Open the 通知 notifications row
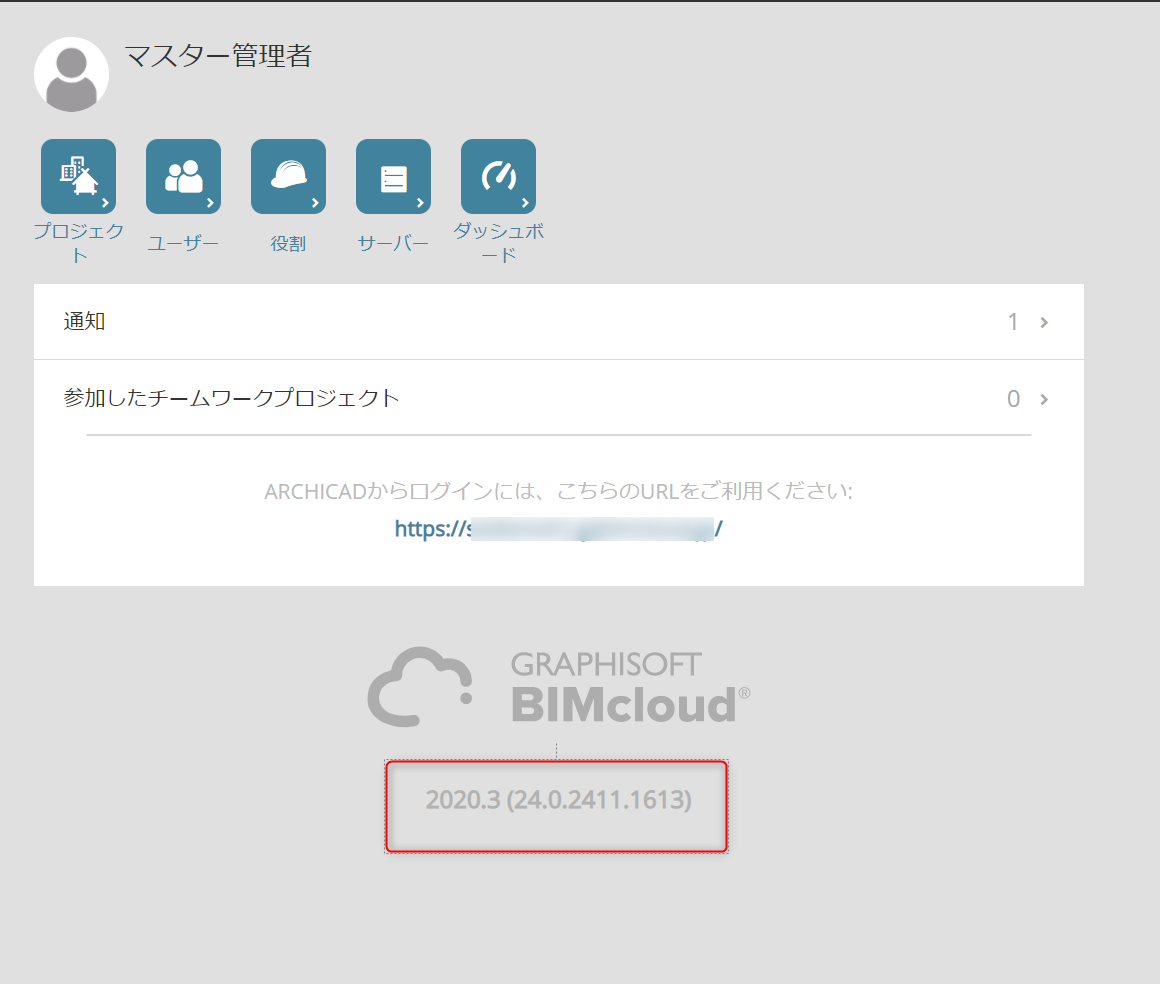The height and width of the screenshot is (984, 1160). pos(559,322)
